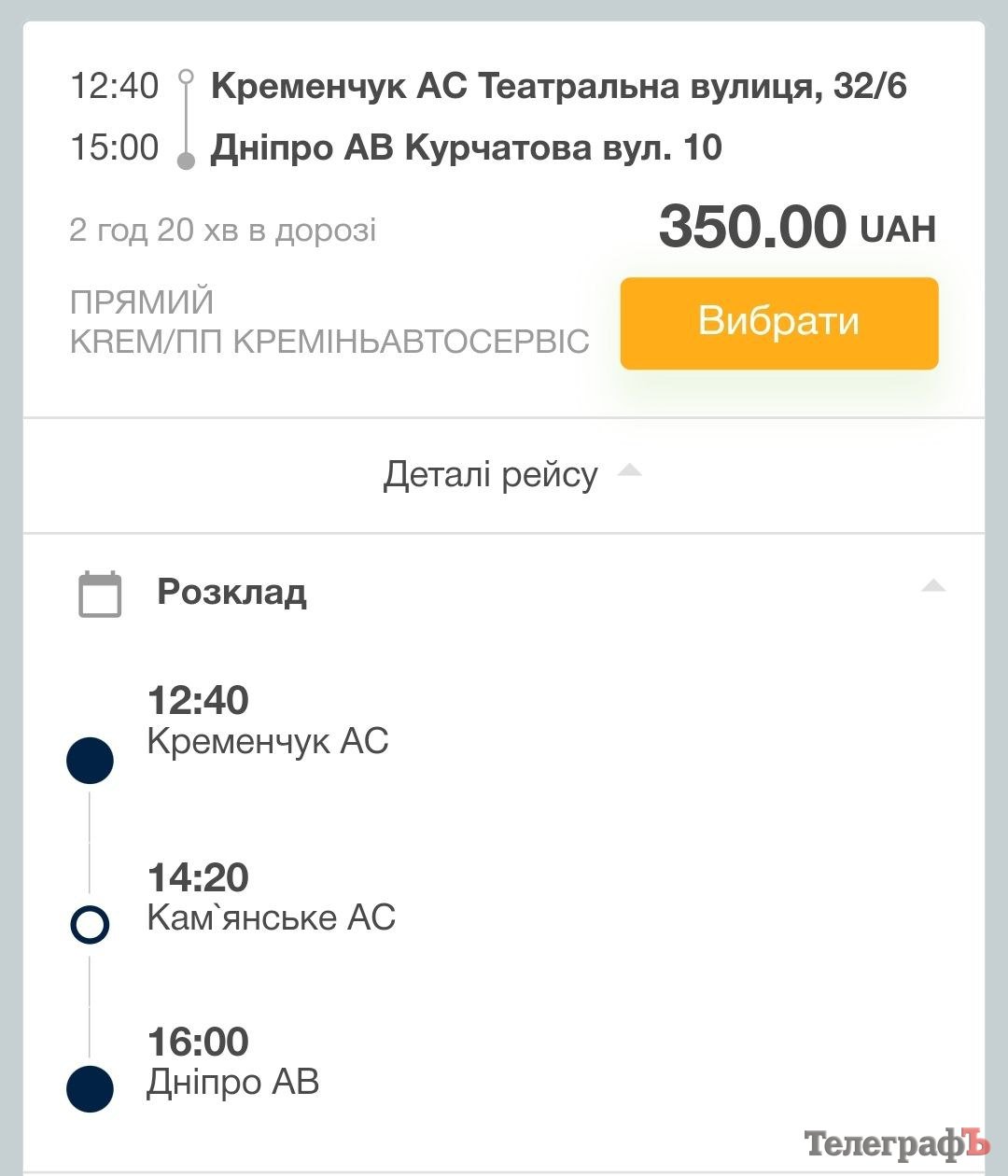Click the travel duration 2 год 20 хв
This screenshot has height=1176, width=1008.
click(223, 230)
